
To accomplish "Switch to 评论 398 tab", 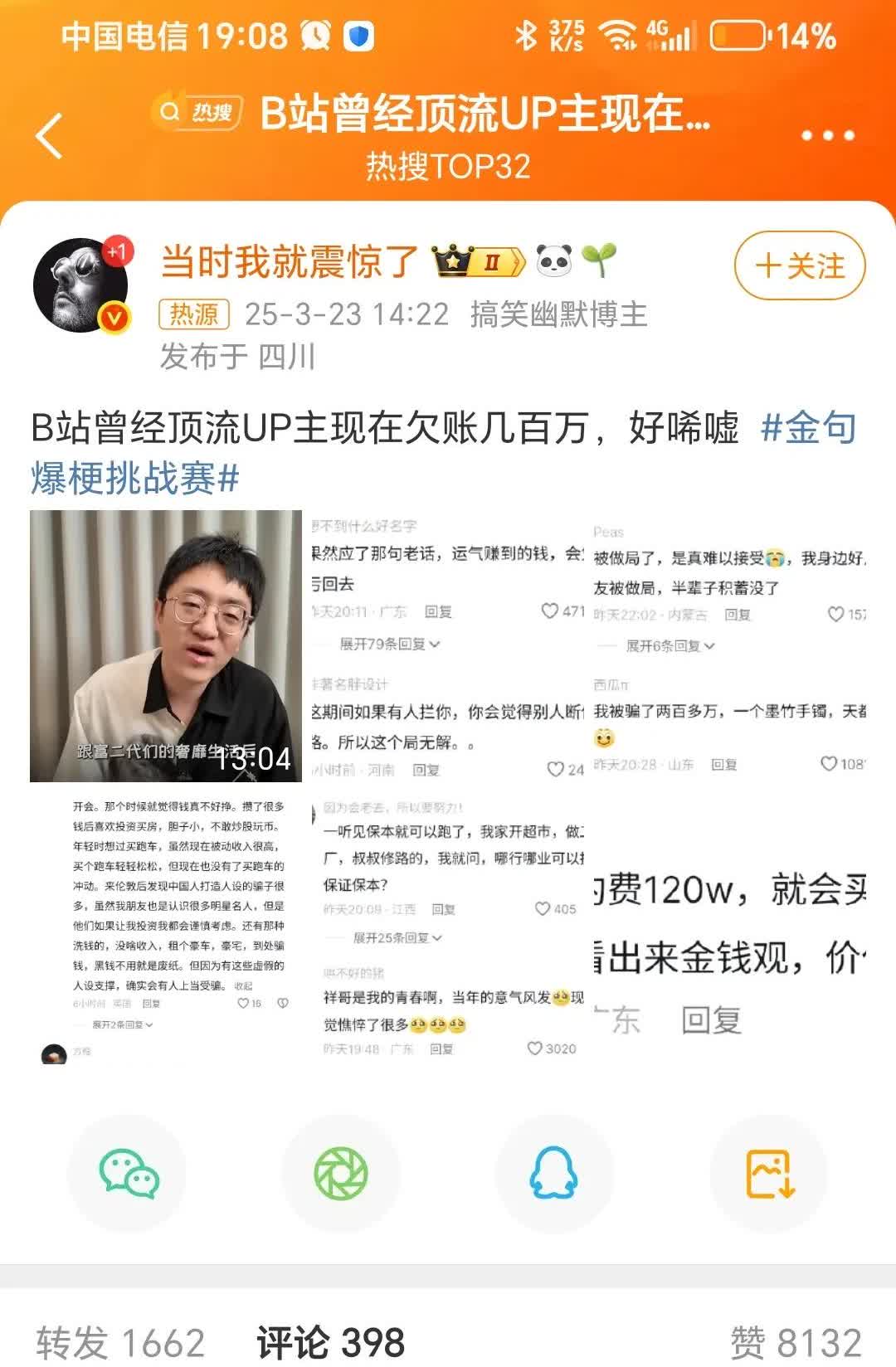I will click(330, 1342).
